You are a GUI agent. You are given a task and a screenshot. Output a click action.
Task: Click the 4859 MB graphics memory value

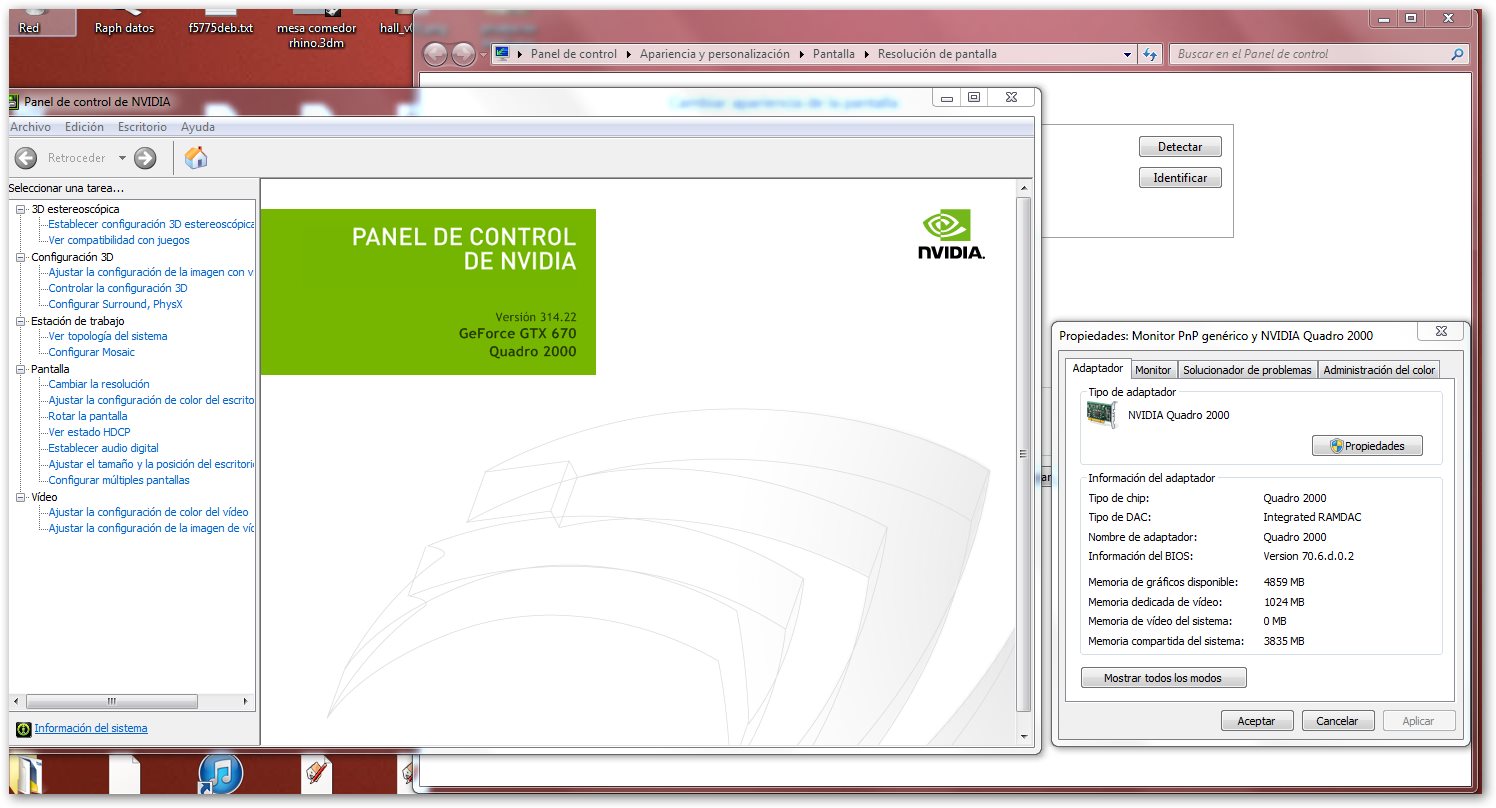[x=1284, y=582]
